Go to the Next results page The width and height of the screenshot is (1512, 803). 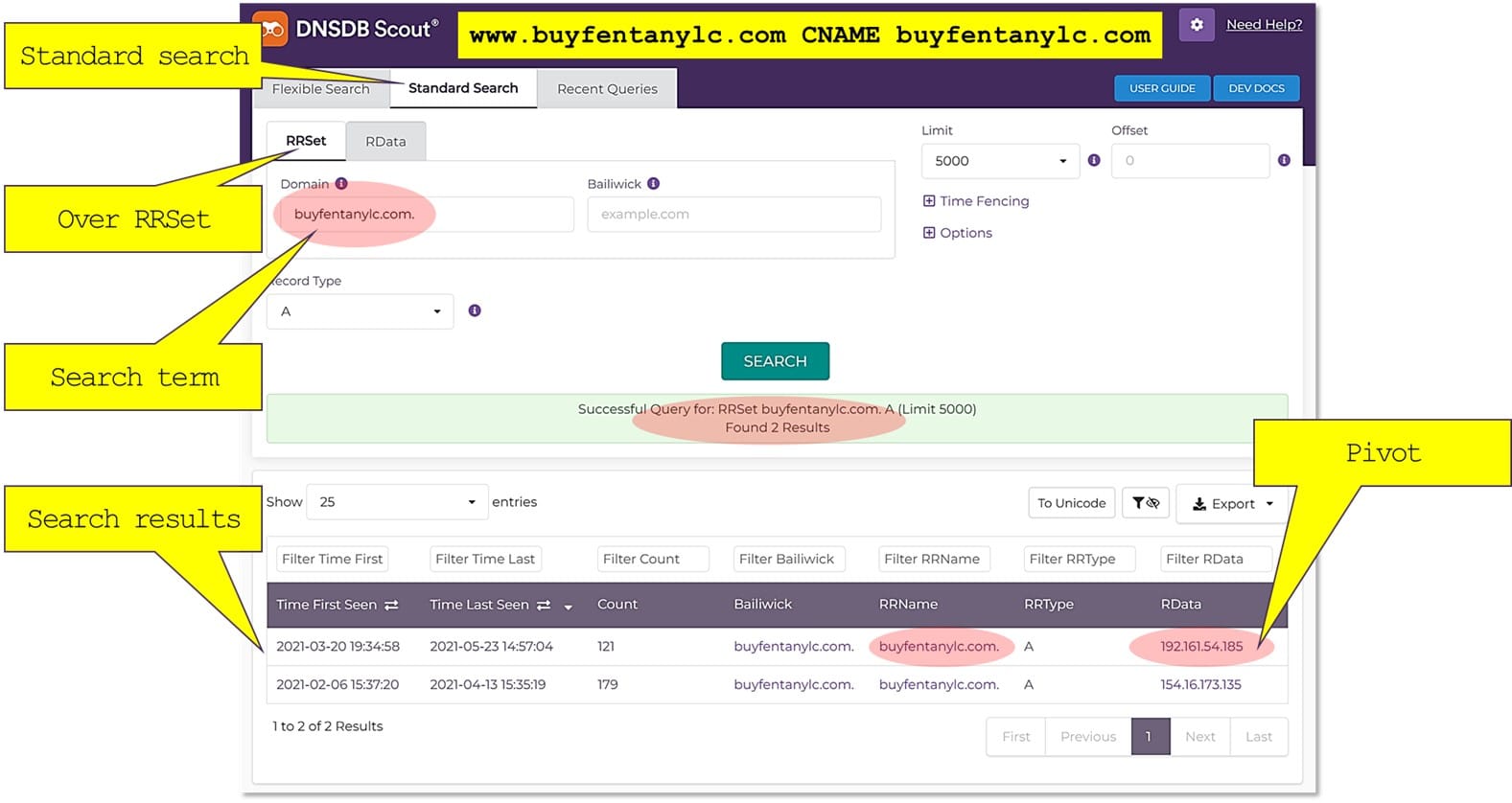coord(1199,737)
